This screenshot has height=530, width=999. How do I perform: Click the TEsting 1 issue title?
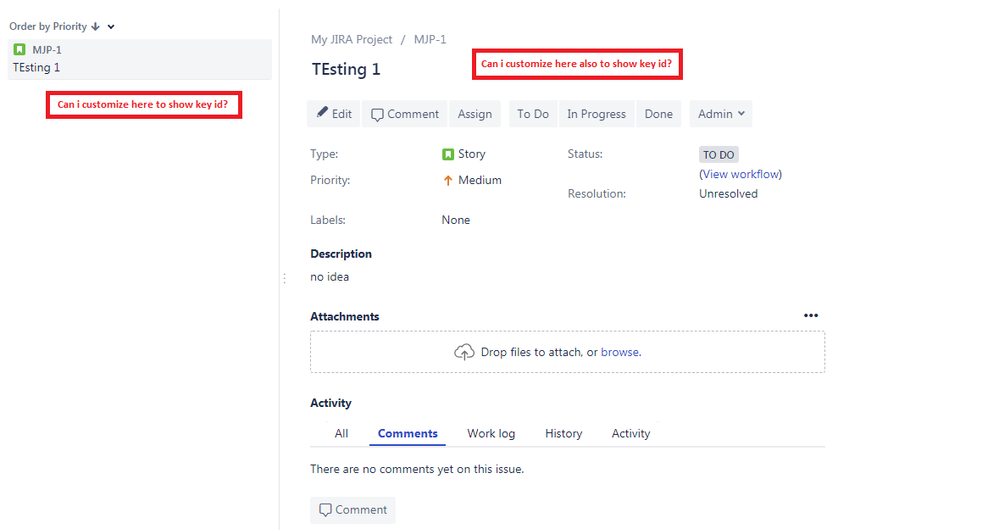tap(346, 69)
